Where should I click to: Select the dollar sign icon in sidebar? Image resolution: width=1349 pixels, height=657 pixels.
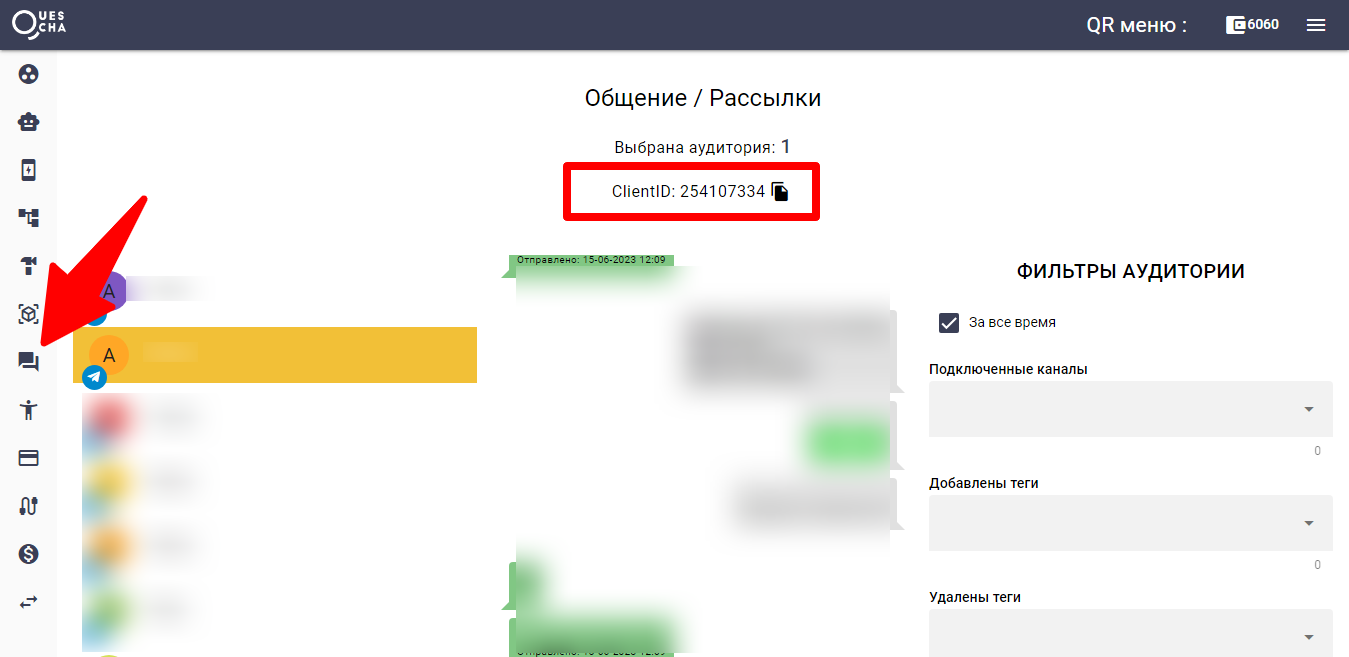[28, 553]
